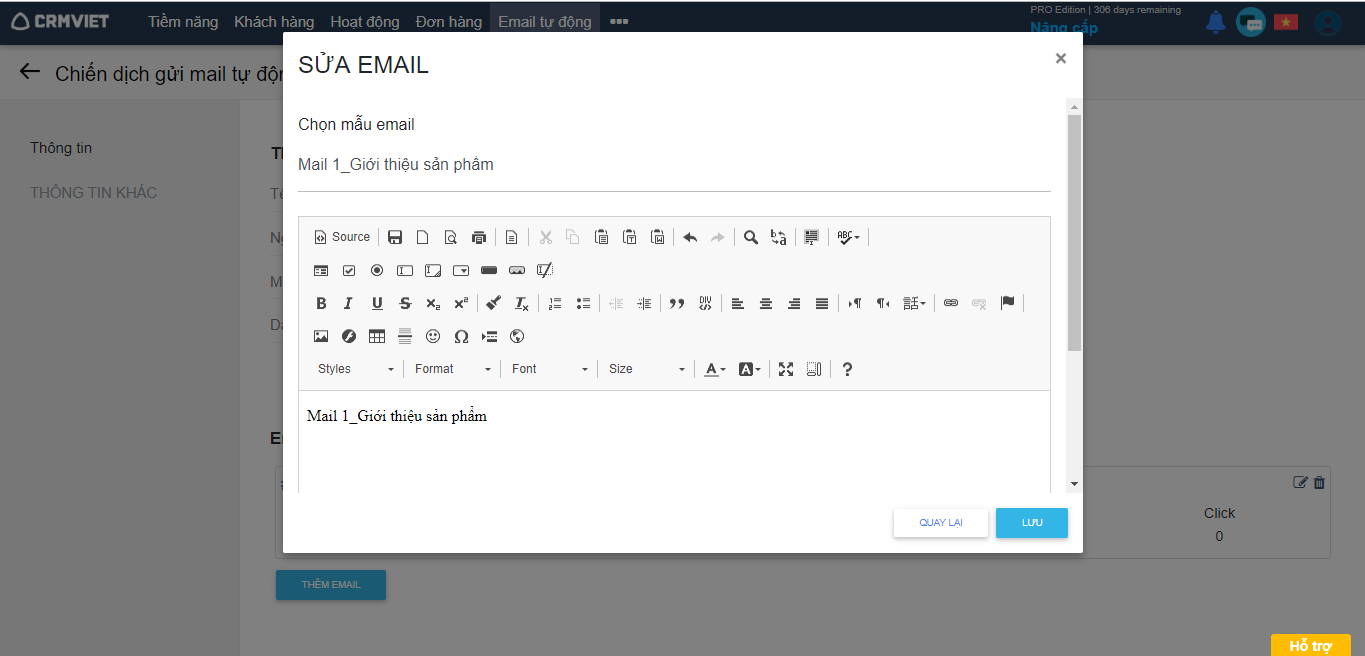Insert a smiley emoticon
The image size is (1365, 656).
tap(433, 336)
